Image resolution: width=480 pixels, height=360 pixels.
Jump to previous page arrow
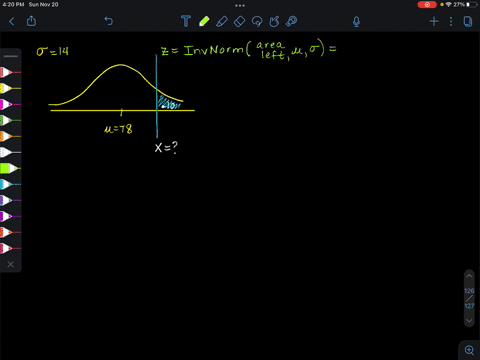(469, 276)
